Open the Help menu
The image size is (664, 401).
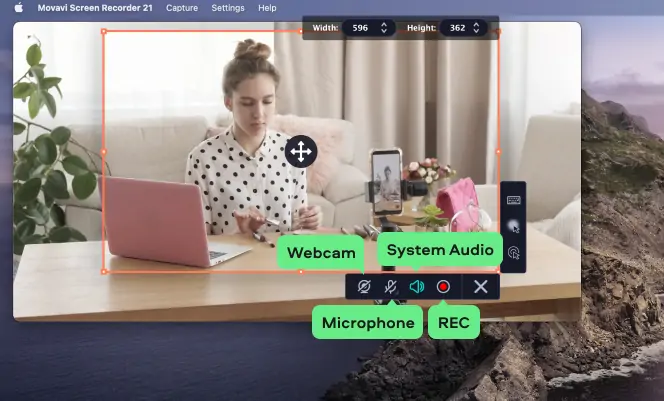267,8
